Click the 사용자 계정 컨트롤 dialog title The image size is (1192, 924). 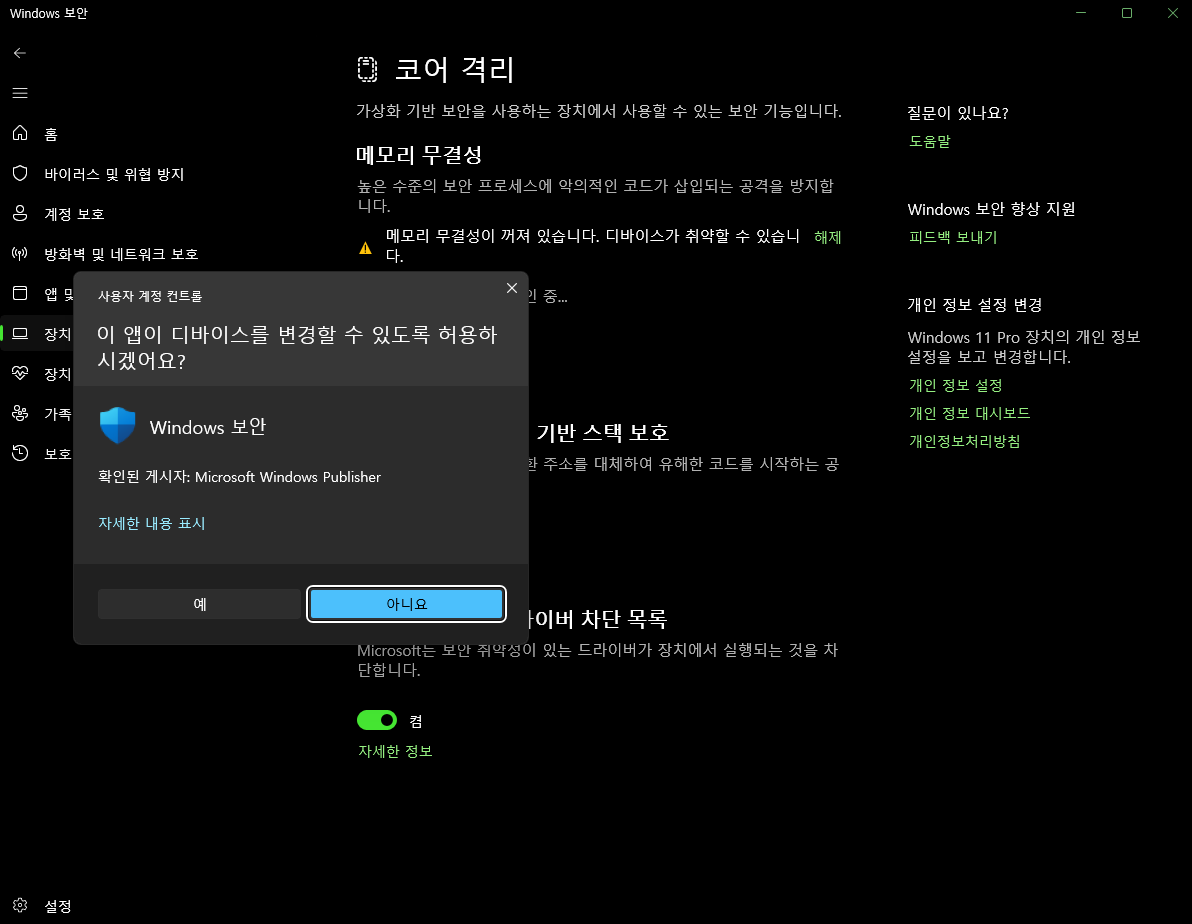[151, 296]
